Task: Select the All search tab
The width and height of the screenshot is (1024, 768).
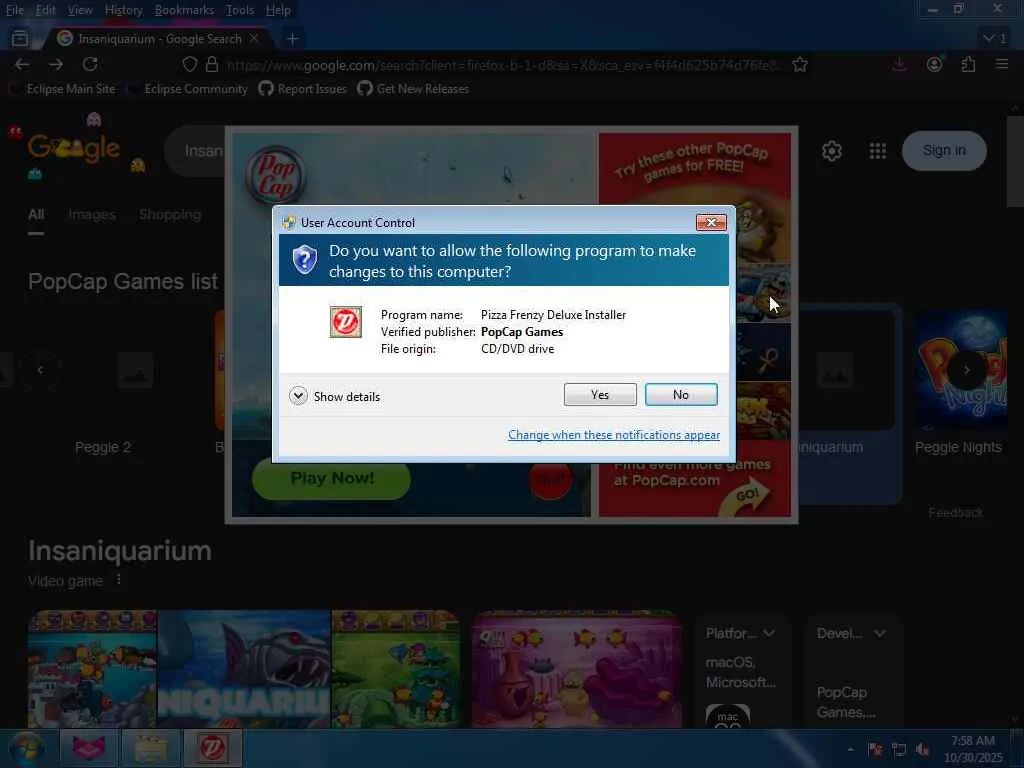Action: pos(36,214)
